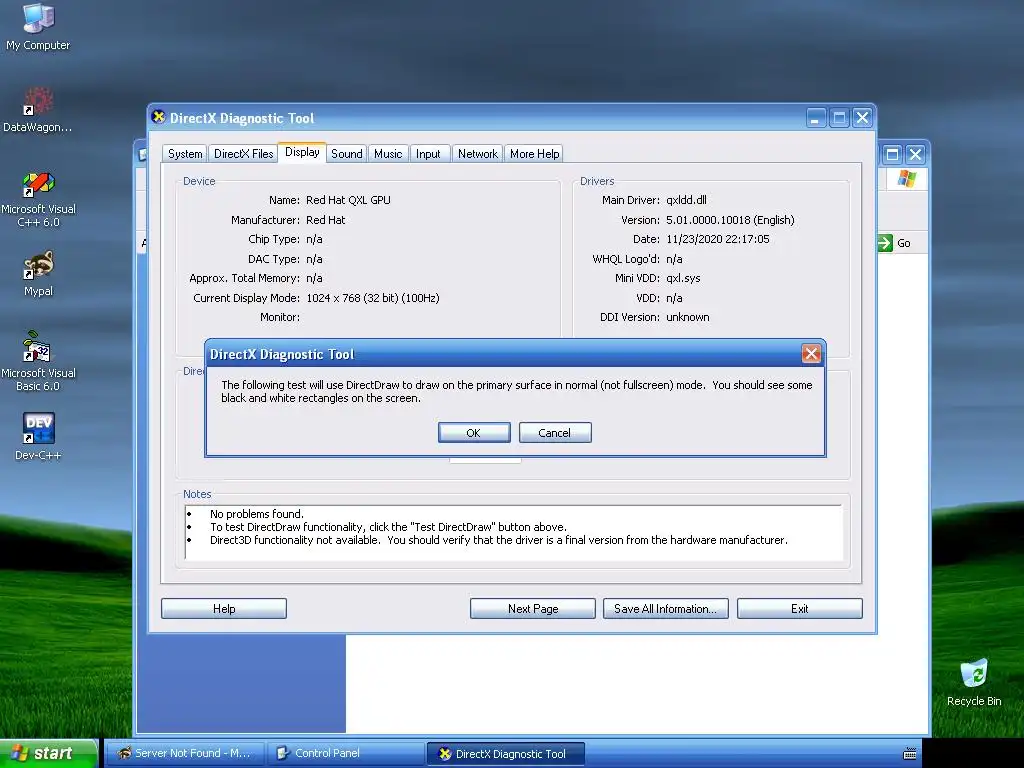Open the Windows start menu

point(48,754)
